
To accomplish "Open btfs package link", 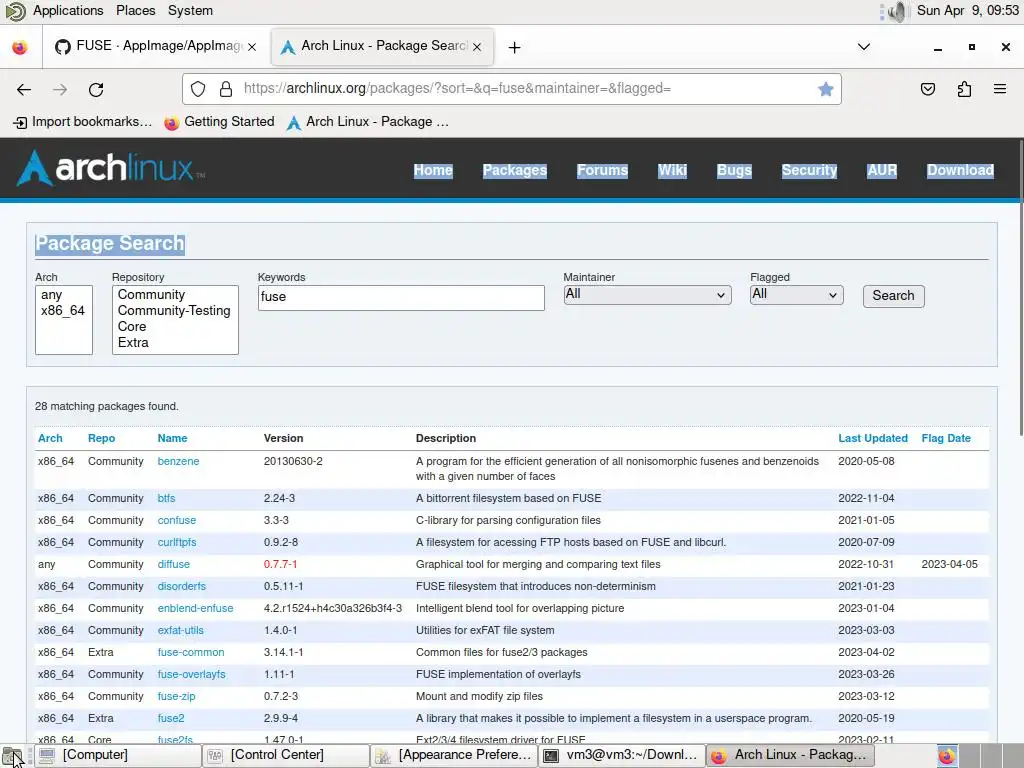I will [167, 498].
